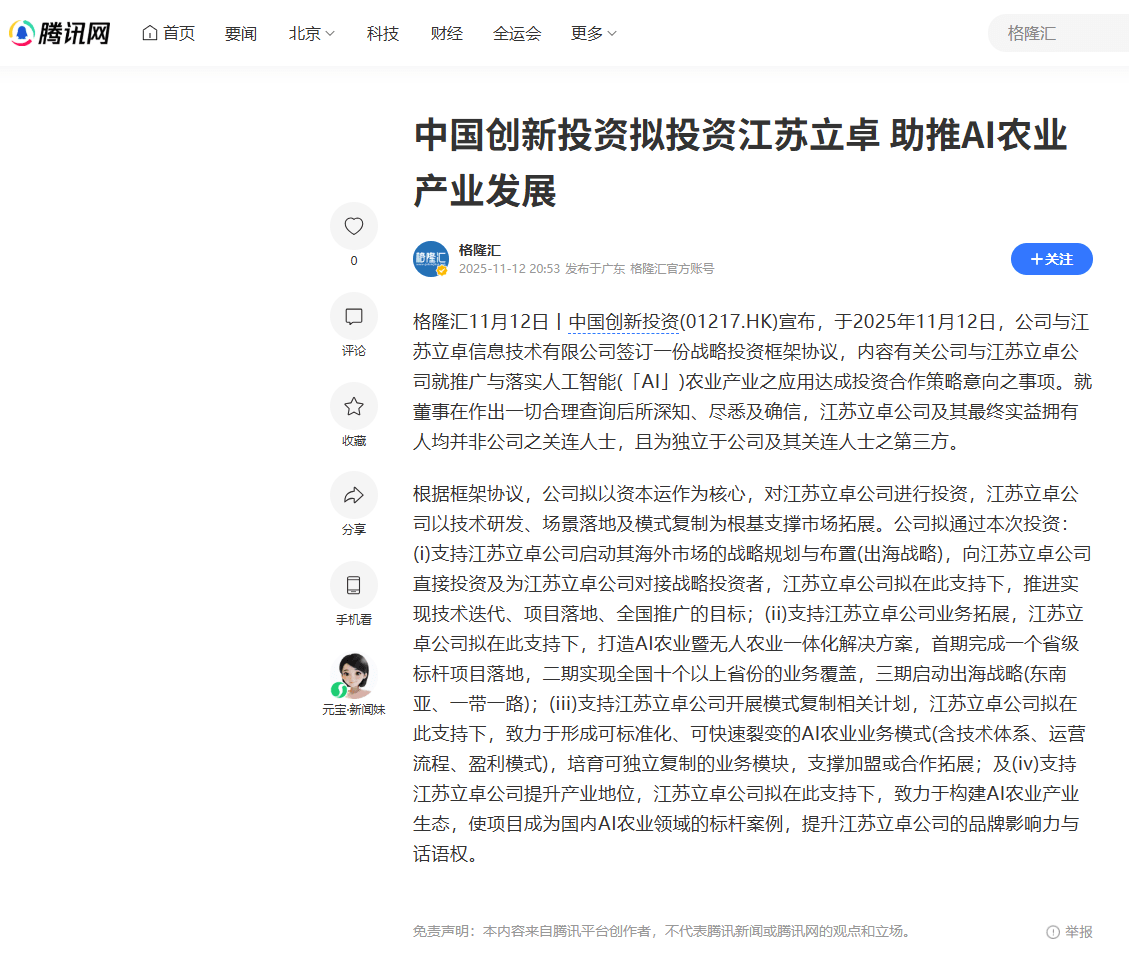Click the Tencent penguin logo
The height and width of the screenshot is (969, 1129).
[22, 33]
